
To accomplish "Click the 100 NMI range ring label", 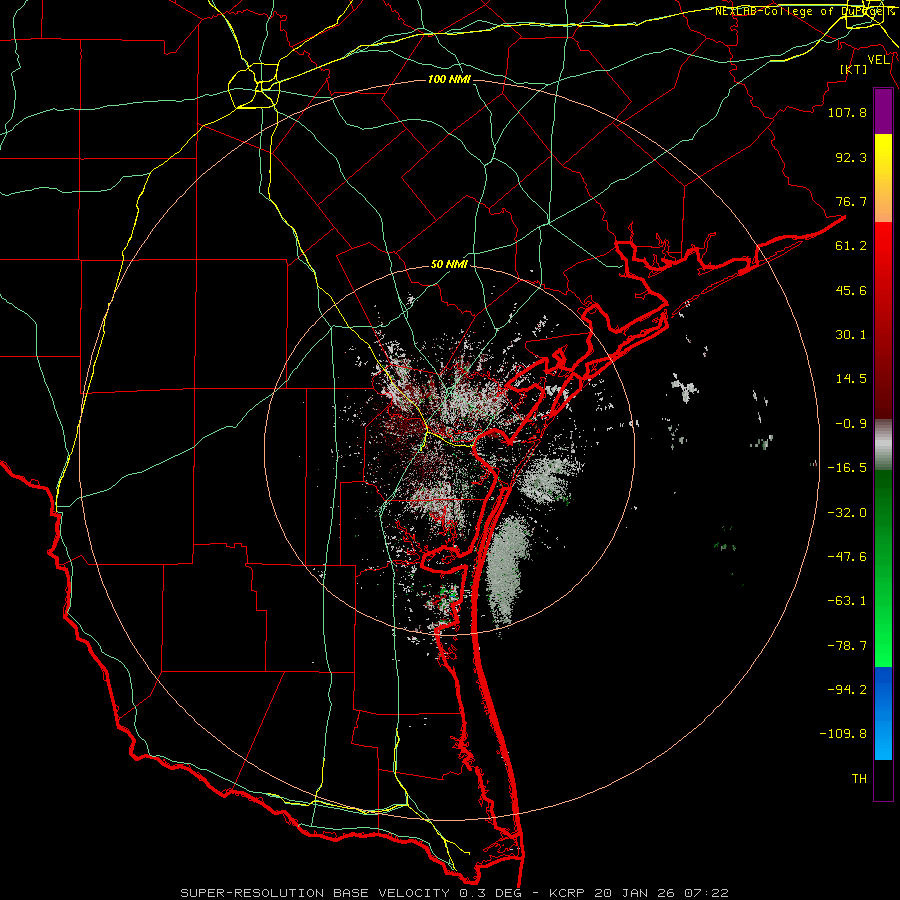I will click(449, 79).
